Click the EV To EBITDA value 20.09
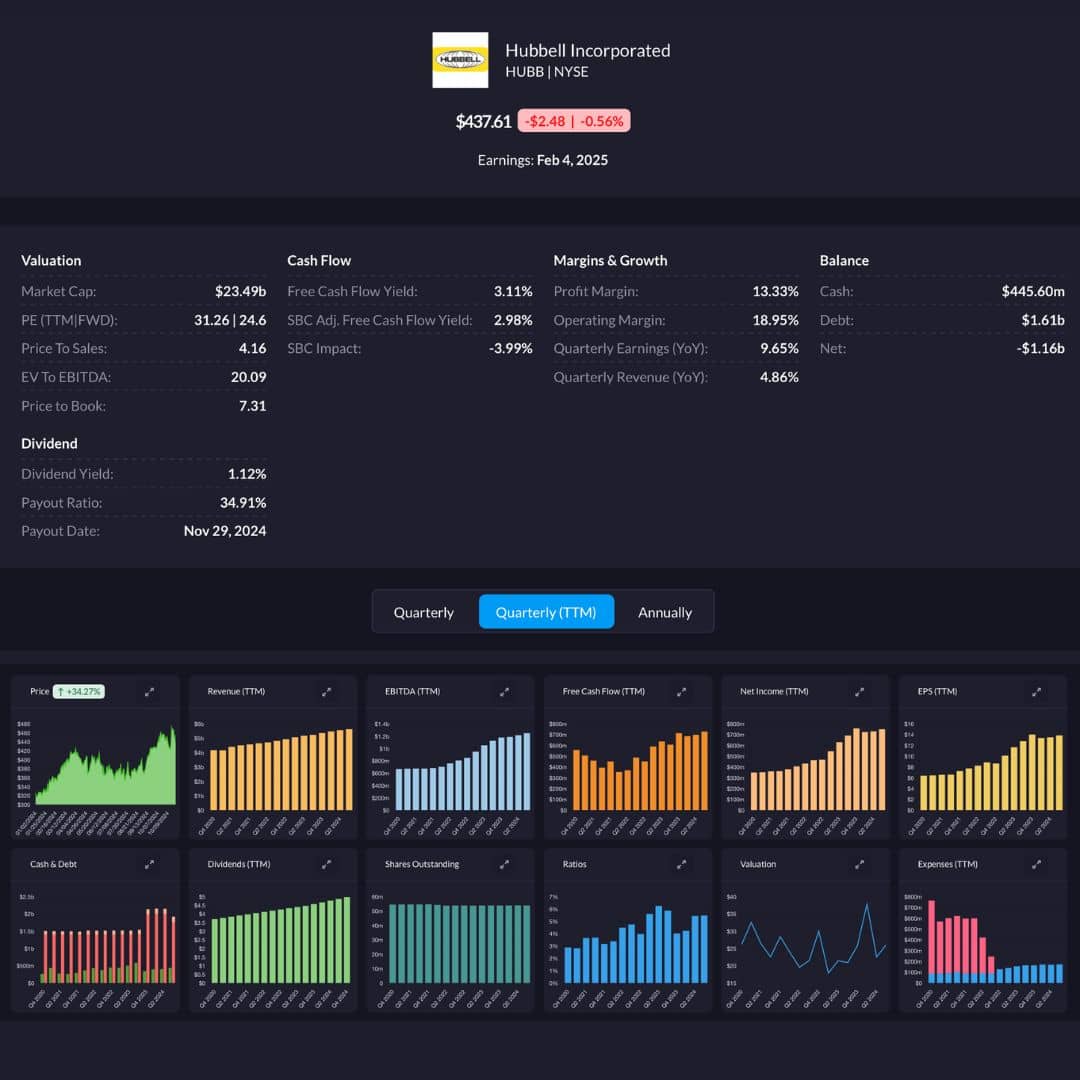The image size is (1080, 1080). 249,377
